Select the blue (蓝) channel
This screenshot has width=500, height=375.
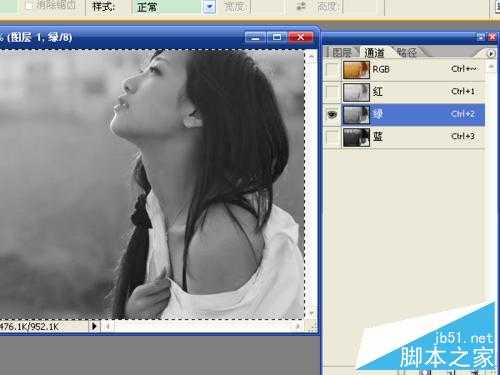(x=413, y=137)
